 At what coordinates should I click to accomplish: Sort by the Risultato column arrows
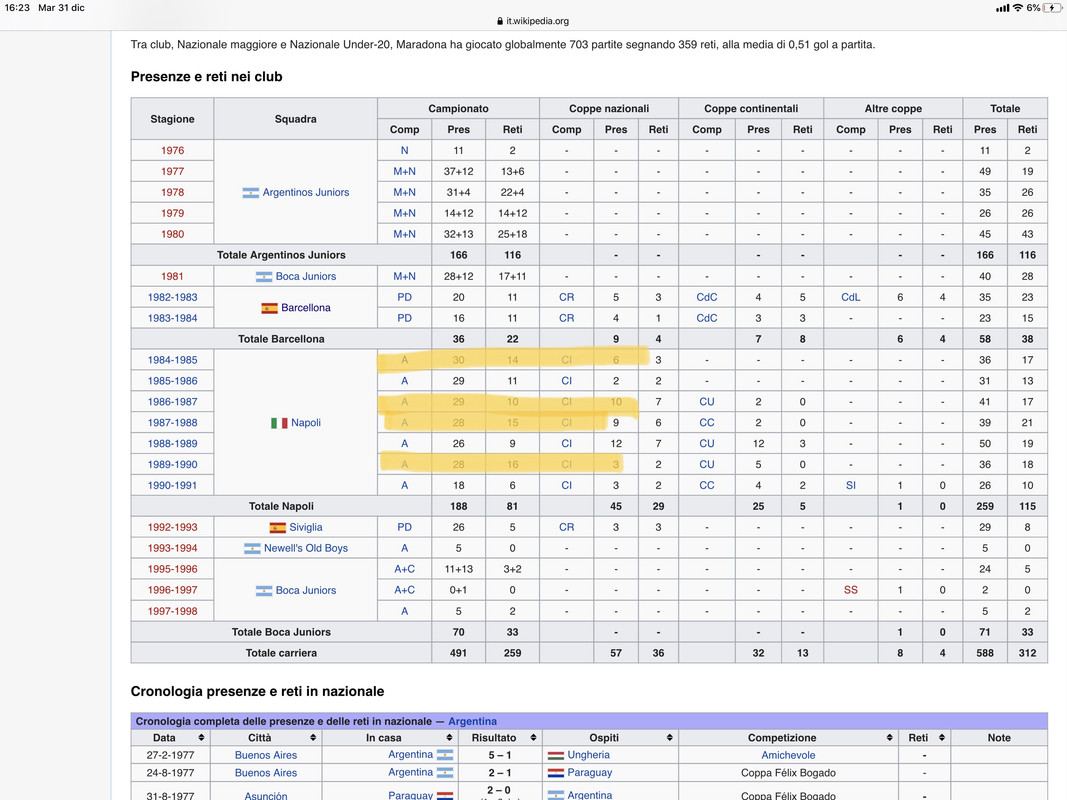coord(534,738)
